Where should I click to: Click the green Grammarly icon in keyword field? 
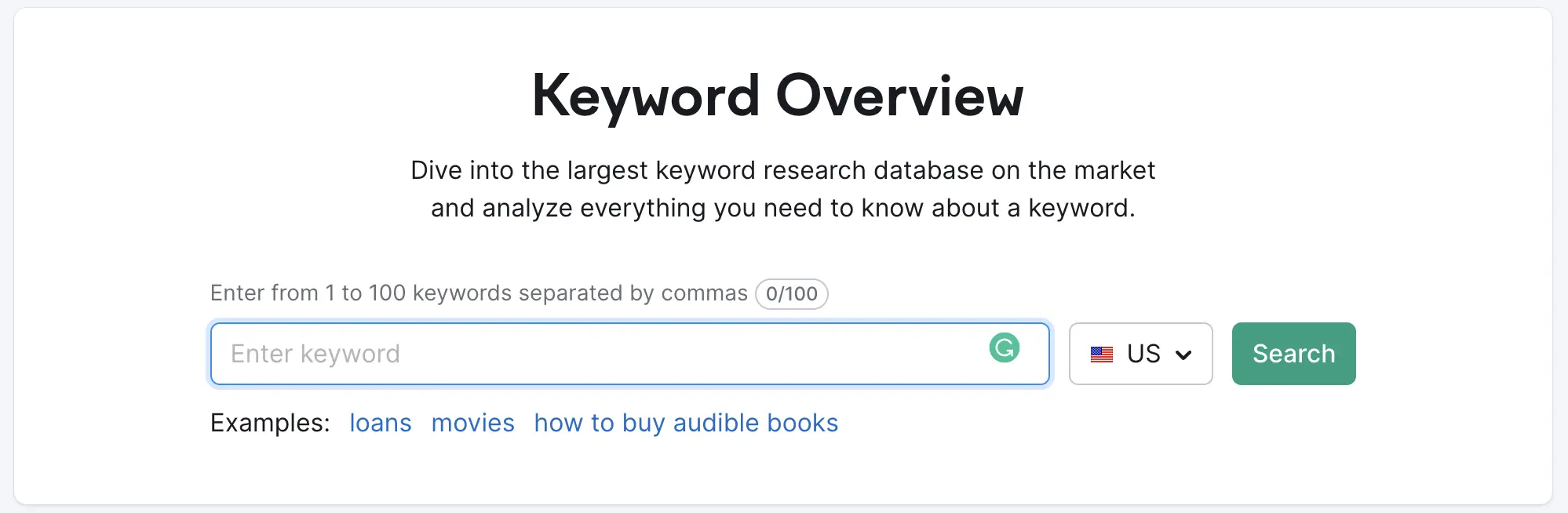coord(1004,347)
